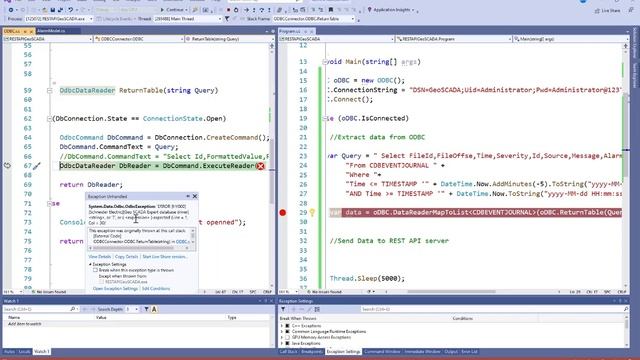640x360 pixels.
Task: Check 'Break when this exception type is thrown'
Action: click(96, 270)
